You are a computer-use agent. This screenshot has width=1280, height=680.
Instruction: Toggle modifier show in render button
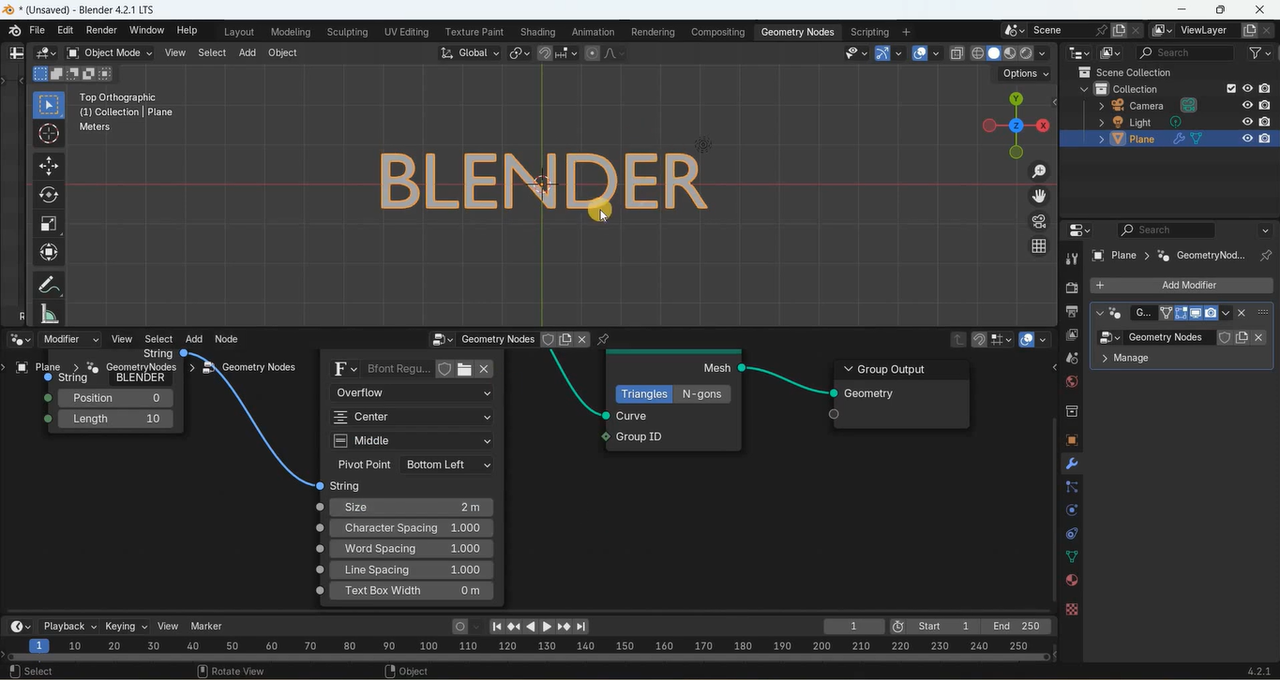click(x=1210, y=313)
